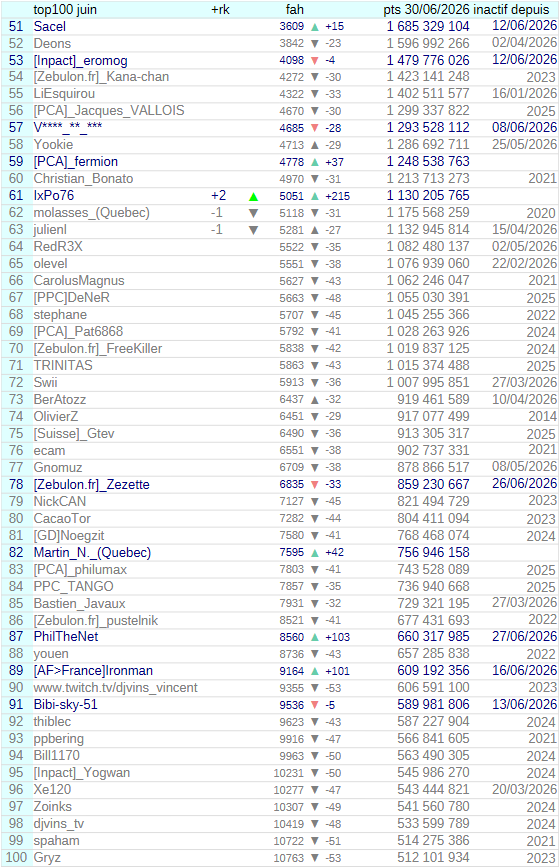The height and width of the screenshot is (868, 560).
Task: Click the points value 1 685 329 104
Action: 428,27
